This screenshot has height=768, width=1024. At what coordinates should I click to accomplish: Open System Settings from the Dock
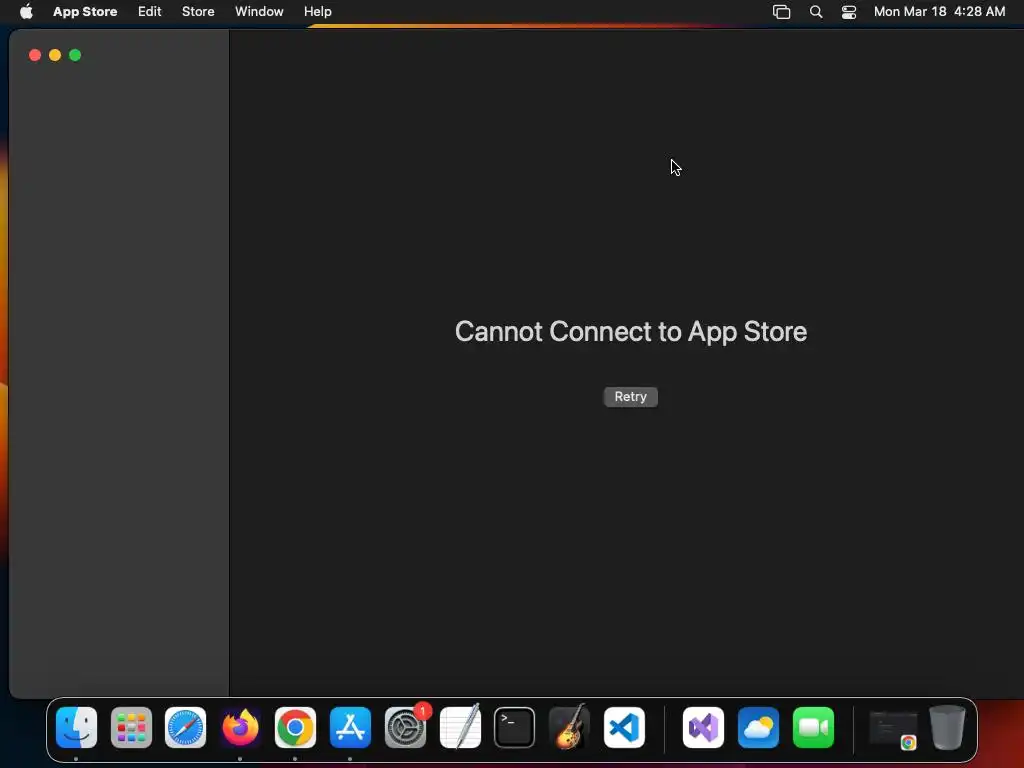pos(405,727)
